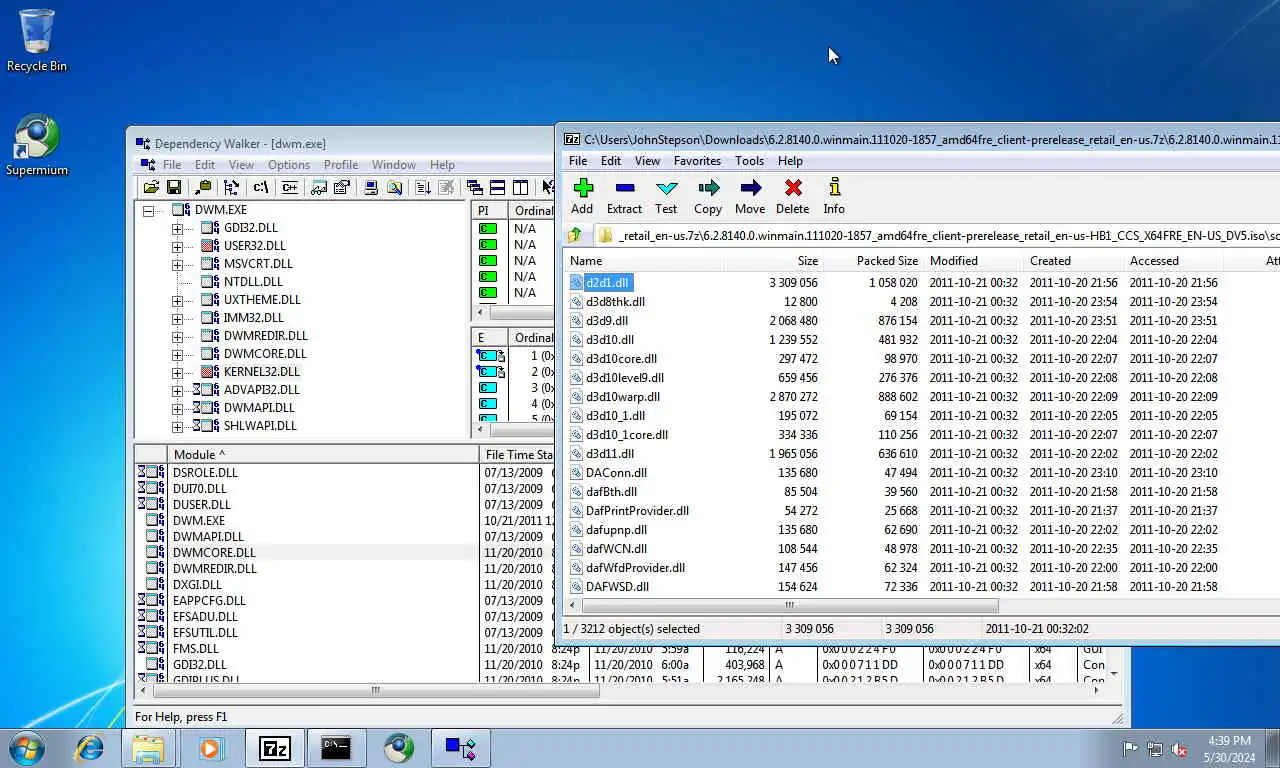1280x768 pixels.
Task: Select DWMREDIR.DLL in the module list
Action: pyautogui.click(x=214, y=569)
